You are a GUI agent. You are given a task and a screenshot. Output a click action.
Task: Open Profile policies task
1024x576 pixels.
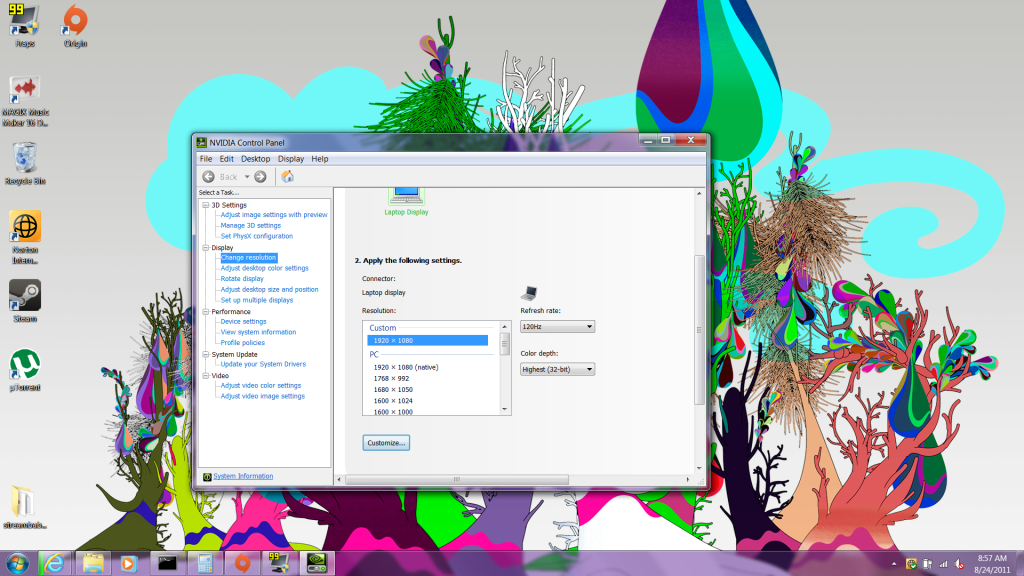click(242, 343)
